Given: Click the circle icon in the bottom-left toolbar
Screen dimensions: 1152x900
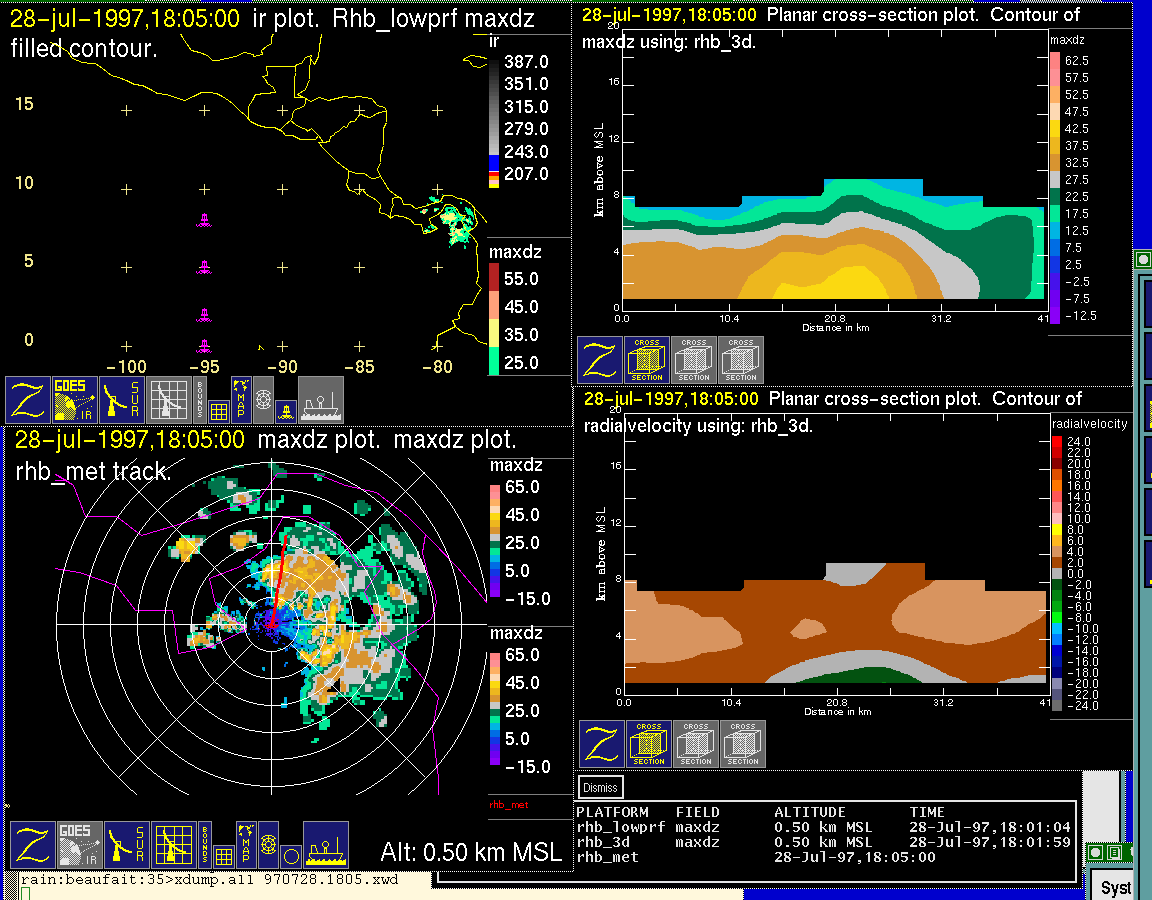Looking at the screenshot, I should (x=290, y=856).
